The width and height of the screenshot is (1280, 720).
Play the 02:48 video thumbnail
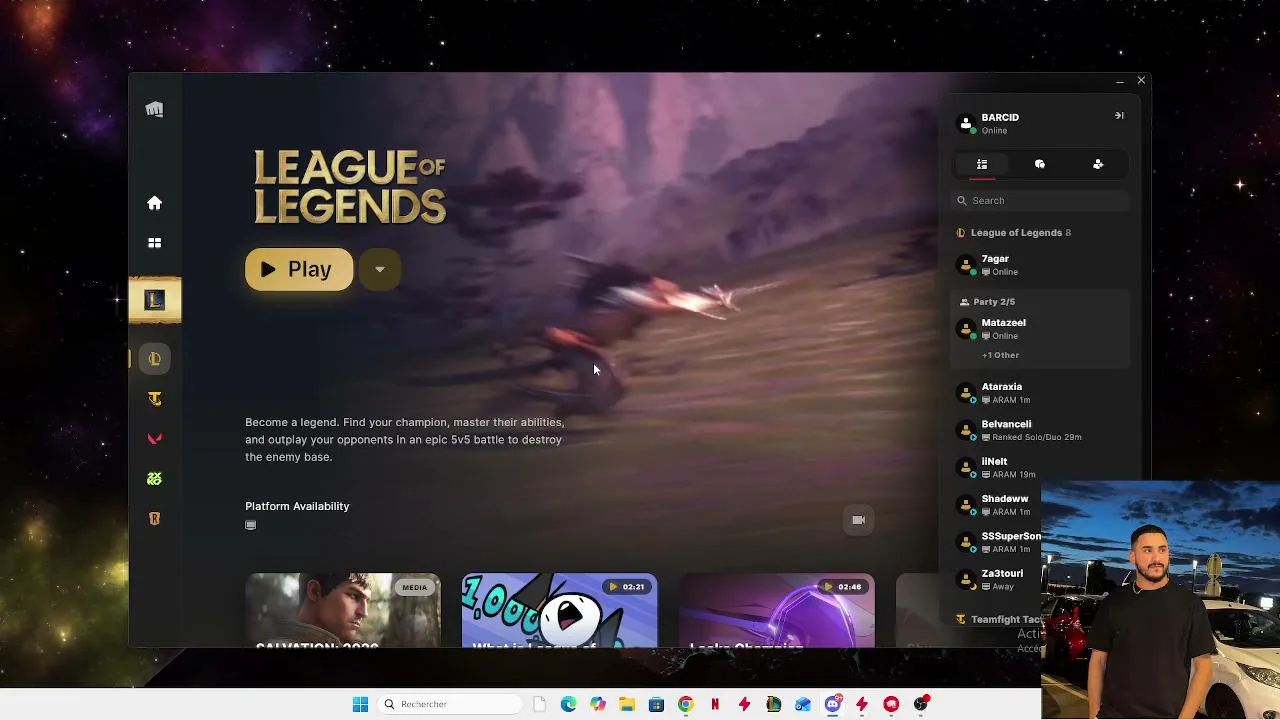pos(776,609)
